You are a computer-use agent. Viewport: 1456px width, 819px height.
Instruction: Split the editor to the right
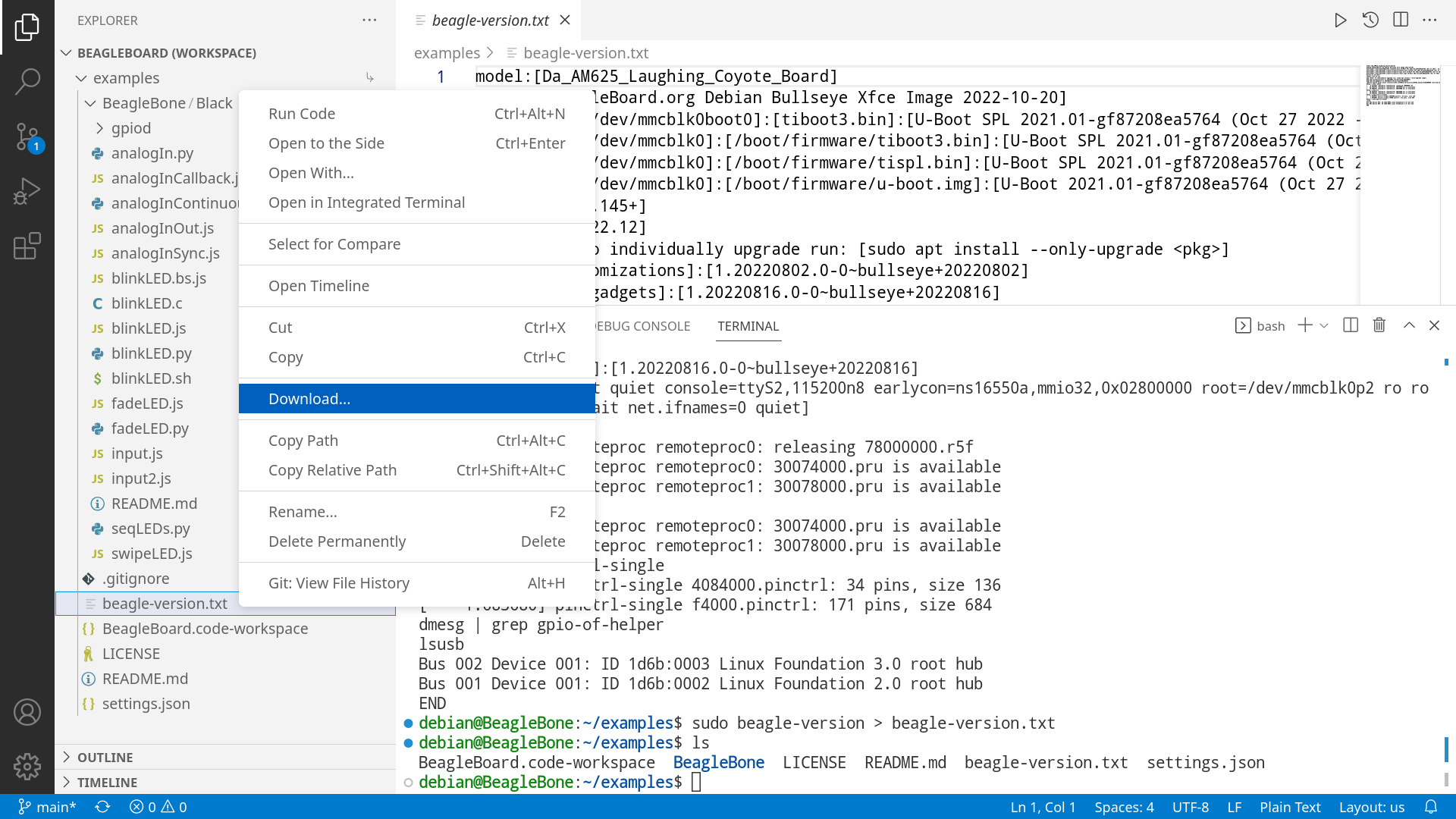tap(1401, 20)
